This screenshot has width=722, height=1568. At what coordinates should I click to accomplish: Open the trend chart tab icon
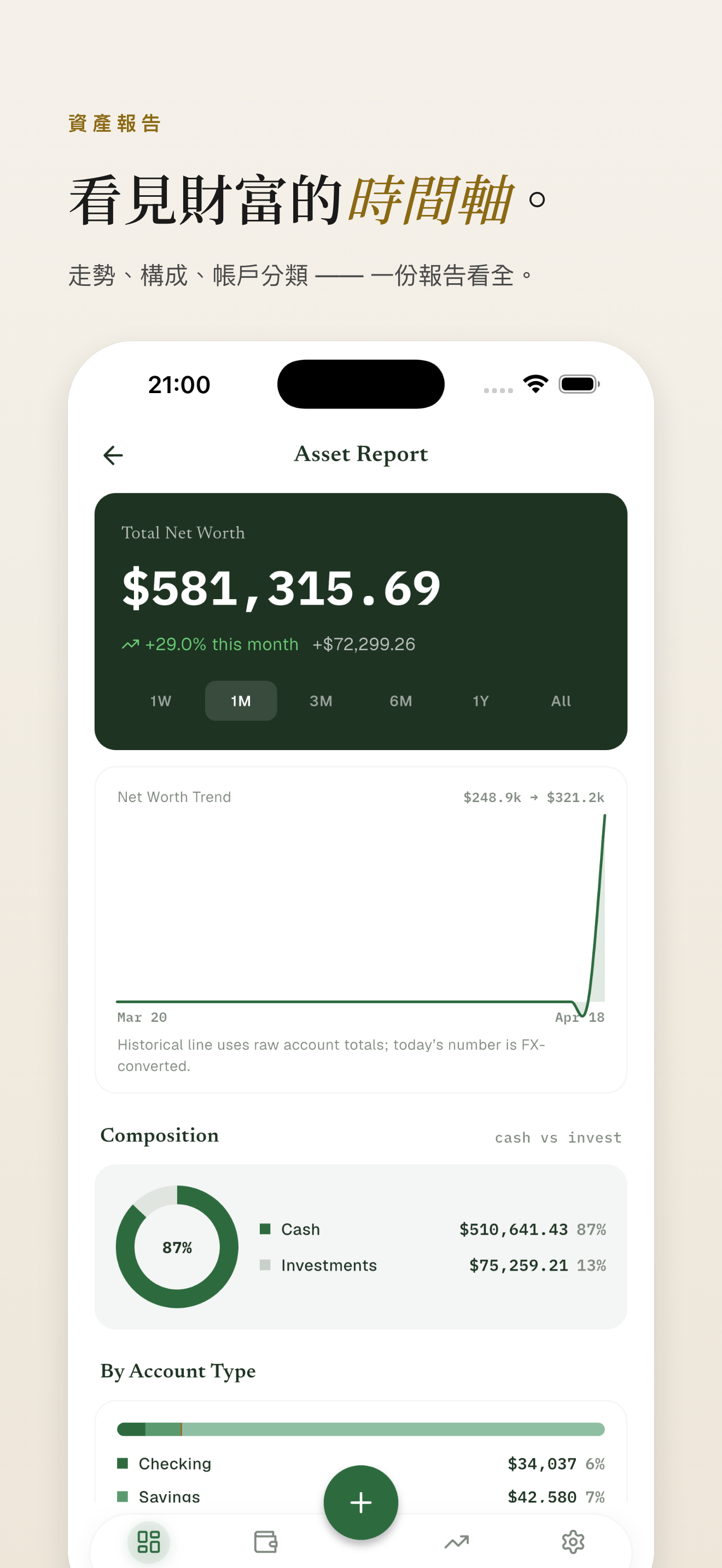pyautogui.click(x=457, y=1541)
